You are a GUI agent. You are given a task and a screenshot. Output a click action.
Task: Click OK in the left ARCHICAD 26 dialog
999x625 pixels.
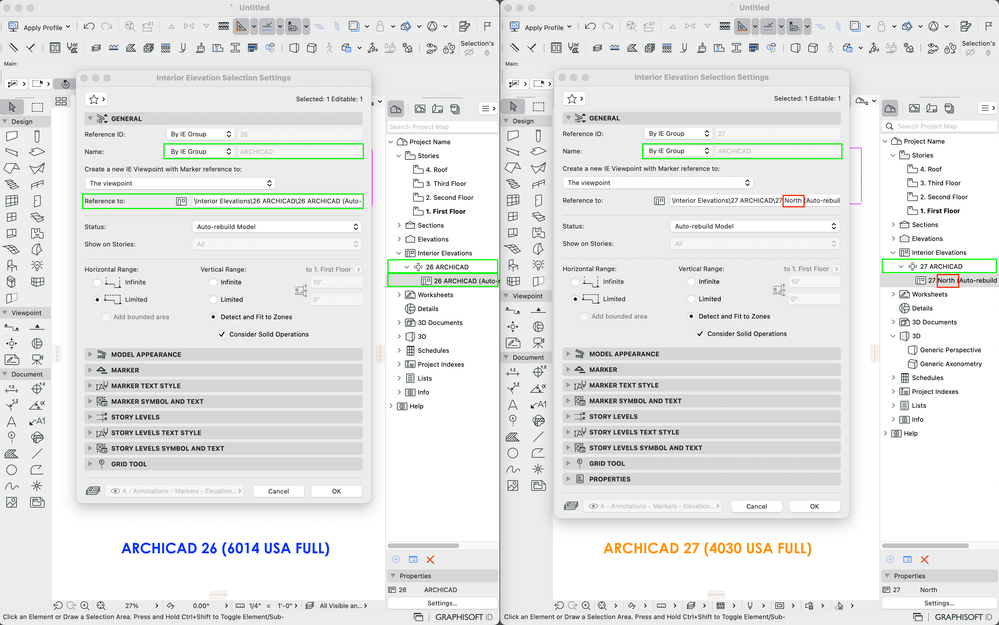336,491
